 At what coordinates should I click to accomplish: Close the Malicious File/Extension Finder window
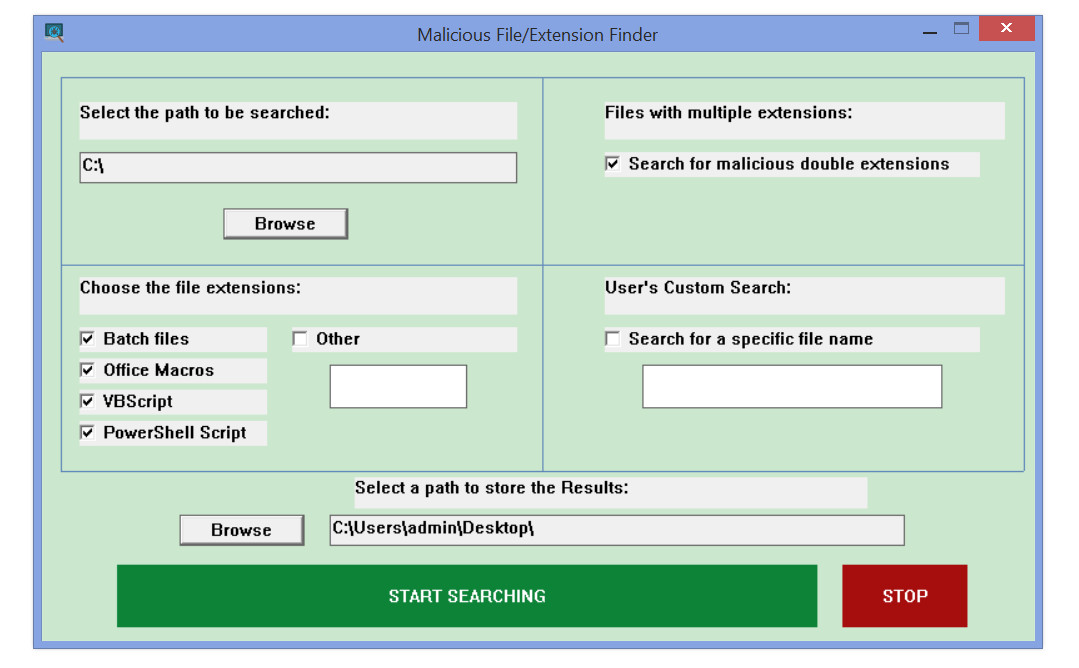click(1006, 28)
